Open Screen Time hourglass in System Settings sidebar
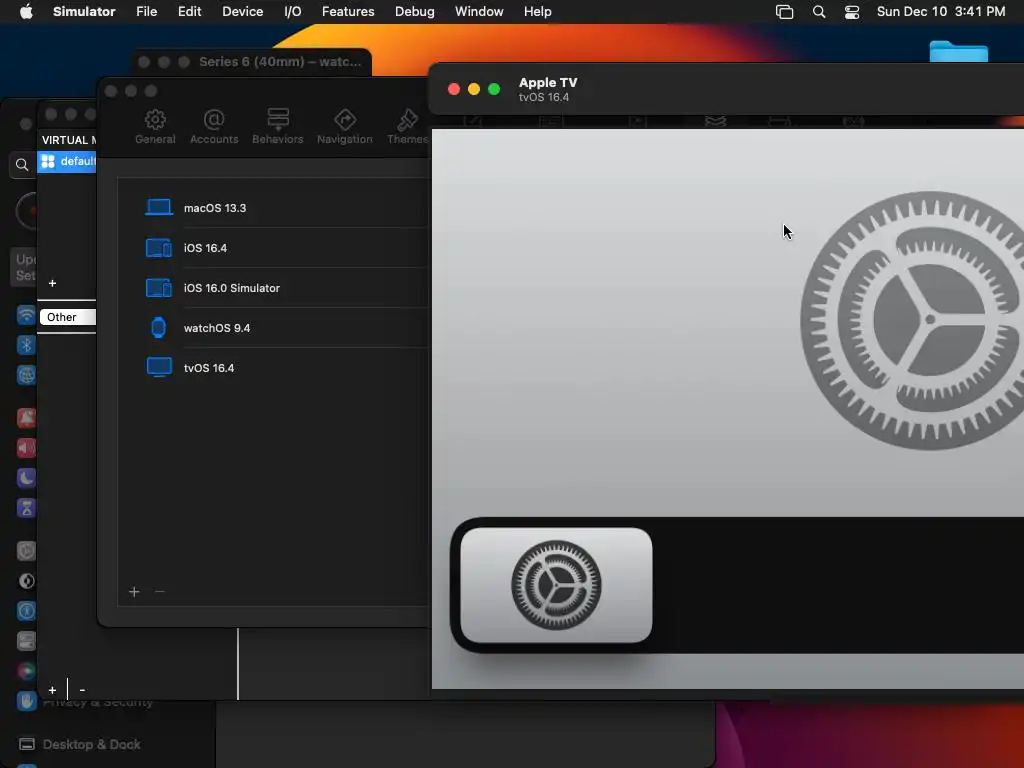The height and width of the screenshot is (768, 1024). (x=26, y=508)
